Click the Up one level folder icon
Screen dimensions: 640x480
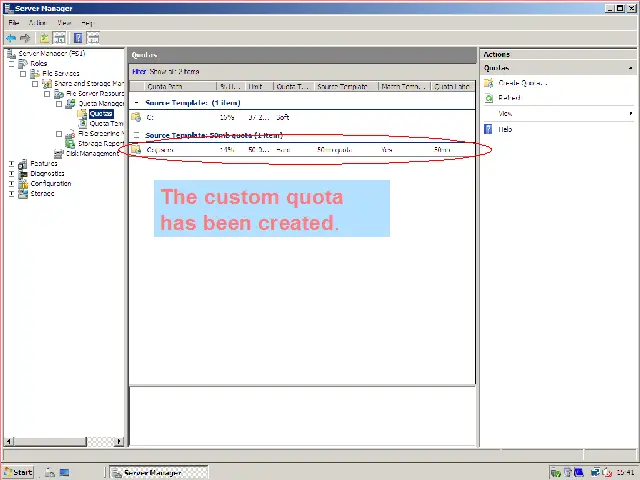click(44, 38)
